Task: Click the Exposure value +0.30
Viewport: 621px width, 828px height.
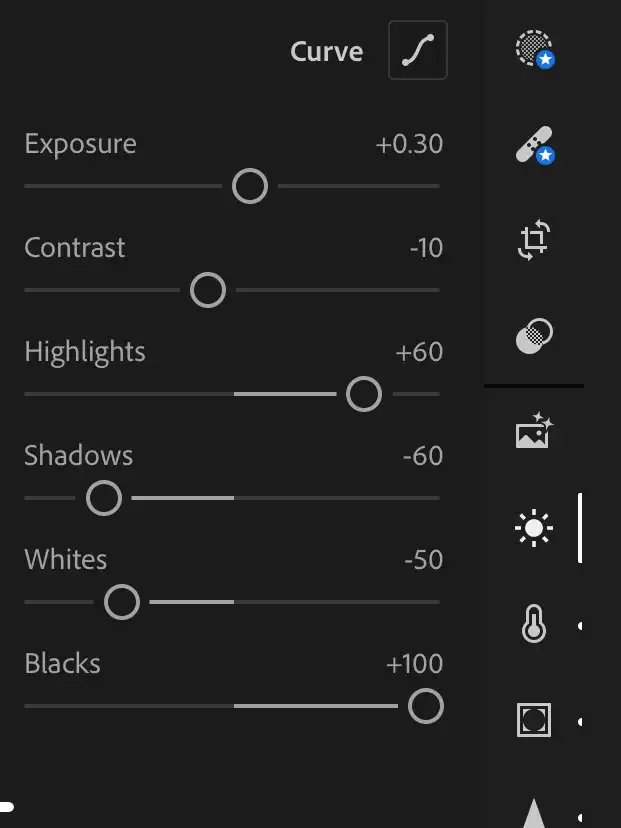Action: point(409,144)
